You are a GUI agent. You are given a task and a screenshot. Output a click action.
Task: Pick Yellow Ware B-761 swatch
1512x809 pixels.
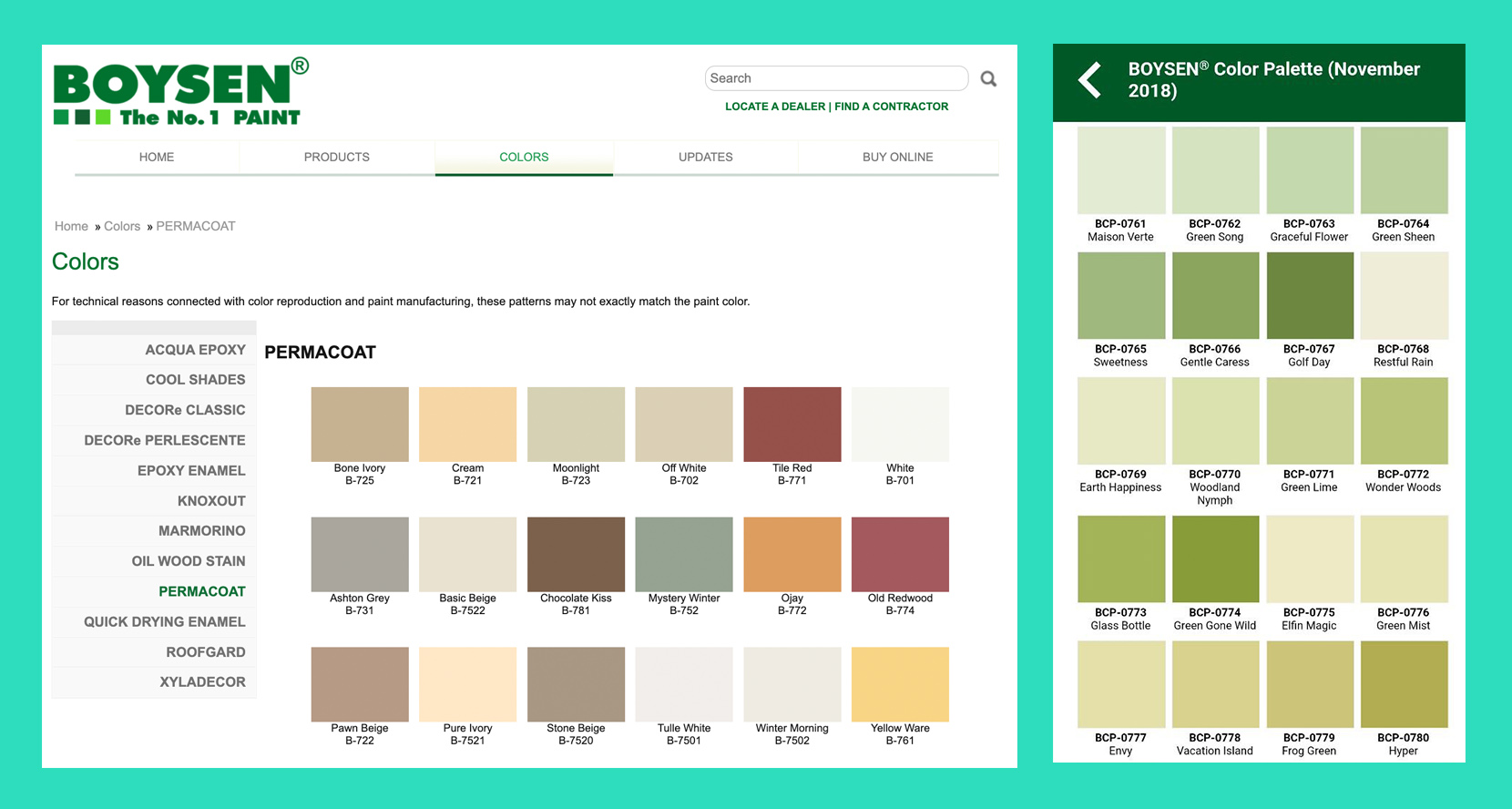point(900,685)
